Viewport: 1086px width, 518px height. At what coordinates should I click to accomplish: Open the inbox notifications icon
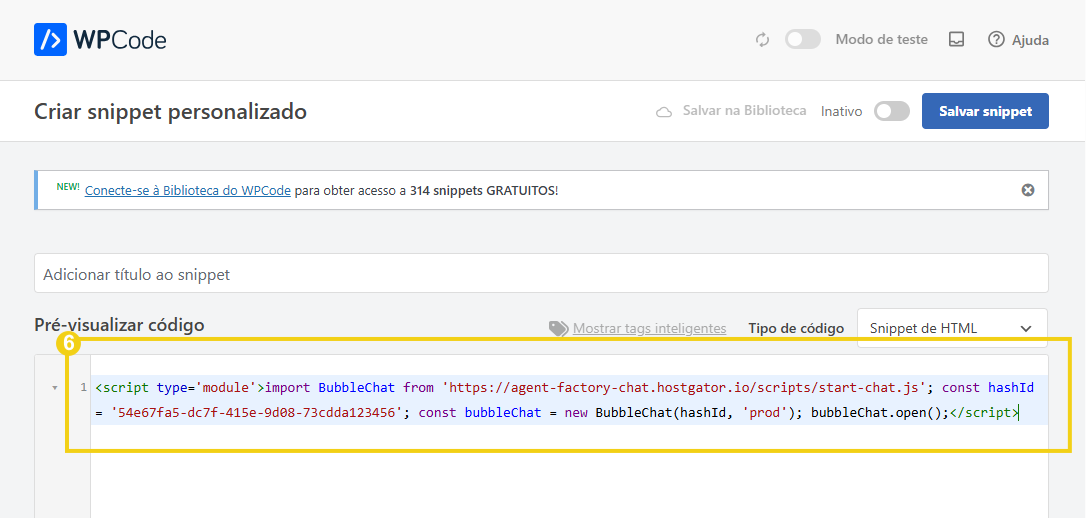[x=956, y=39]
